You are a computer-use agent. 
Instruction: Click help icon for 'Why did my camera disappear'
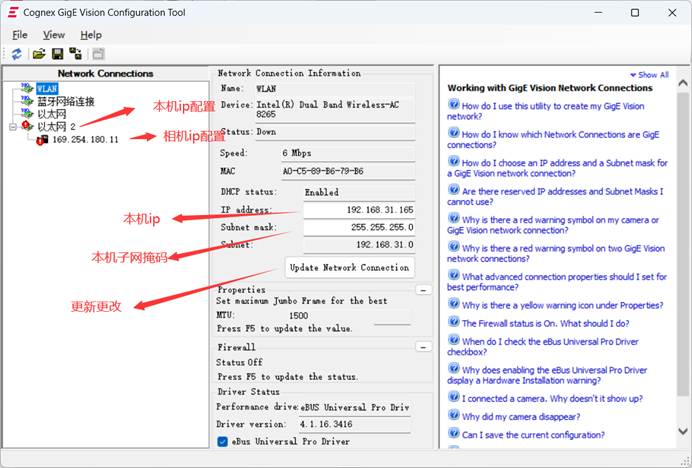[454, 415]
